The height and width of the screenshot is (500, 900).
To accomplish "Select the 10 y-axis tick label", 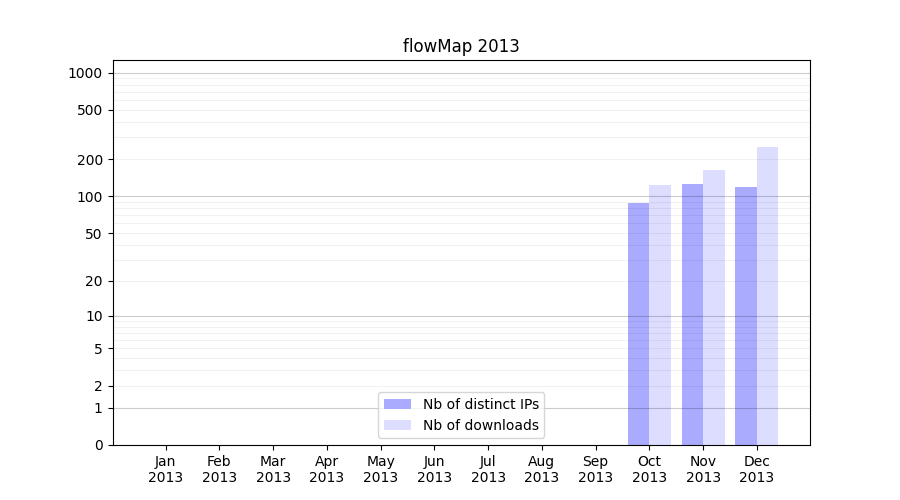I will point(93,316).
